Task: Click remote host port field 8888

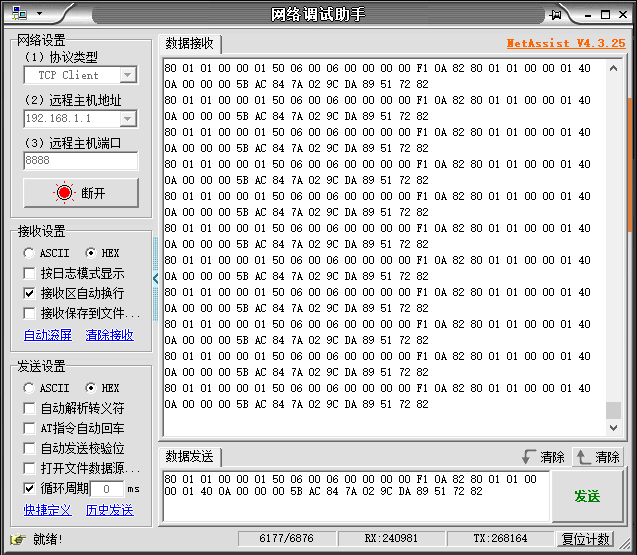Action: [80, 160]
